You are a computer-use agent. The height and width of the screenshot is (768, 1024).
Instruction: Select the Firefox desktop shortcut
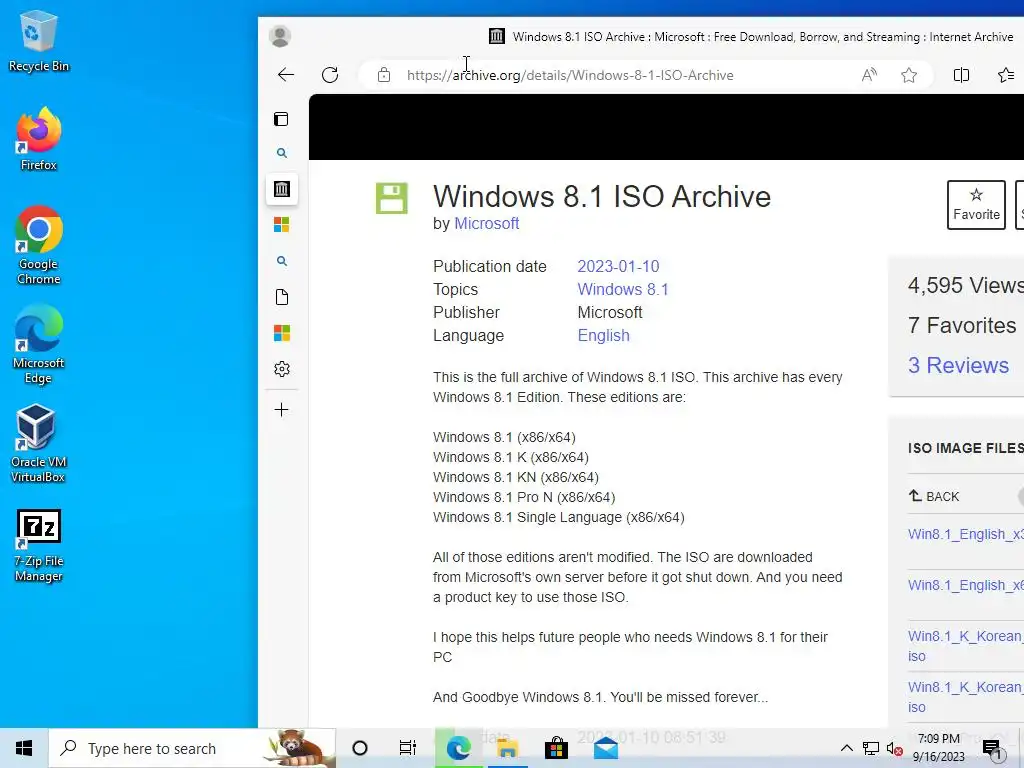[x=38, y=139]
